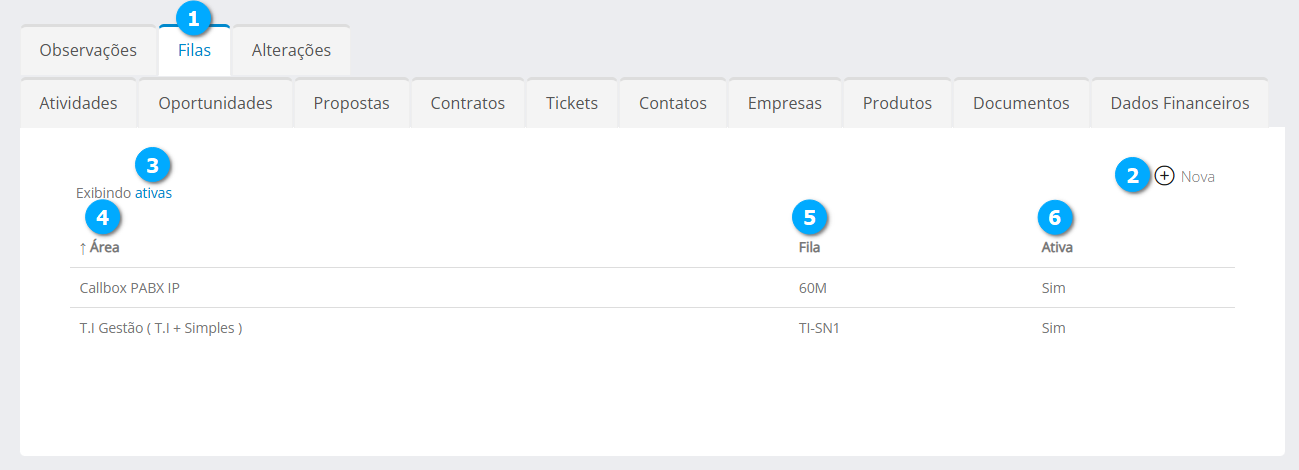Switch to the Propostas tab
The image size is (1299, 470).
coord(351,103)
